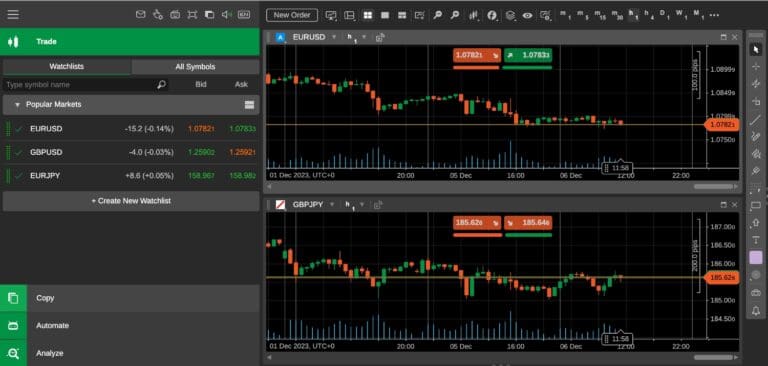Click the price alert bell icon
This screenshot has height=366, width=768.
(x=756, y=311)
